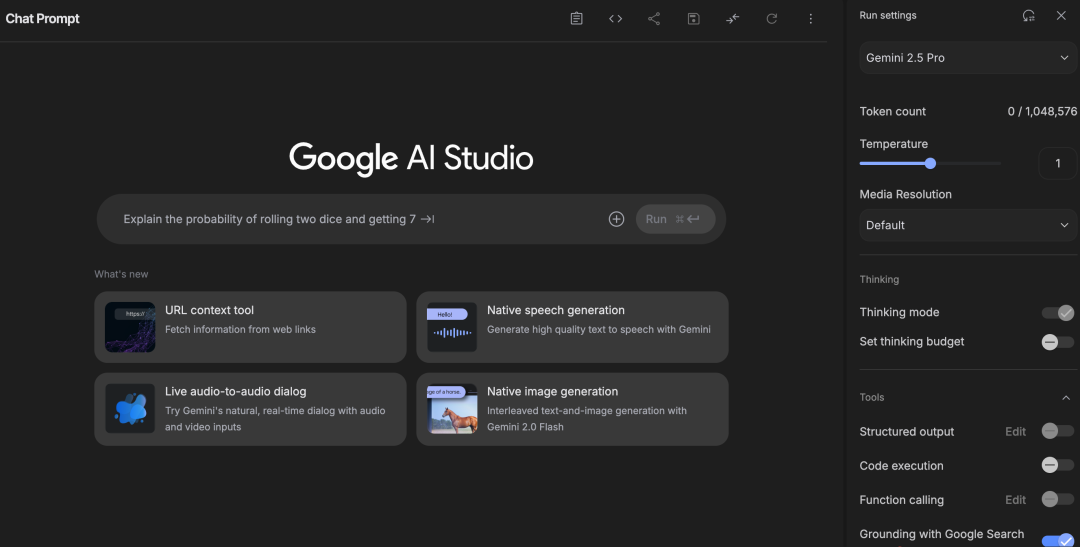Click the save prompt icon
Viewport: 1080px width, 547px height.
(x=694, y=19)
